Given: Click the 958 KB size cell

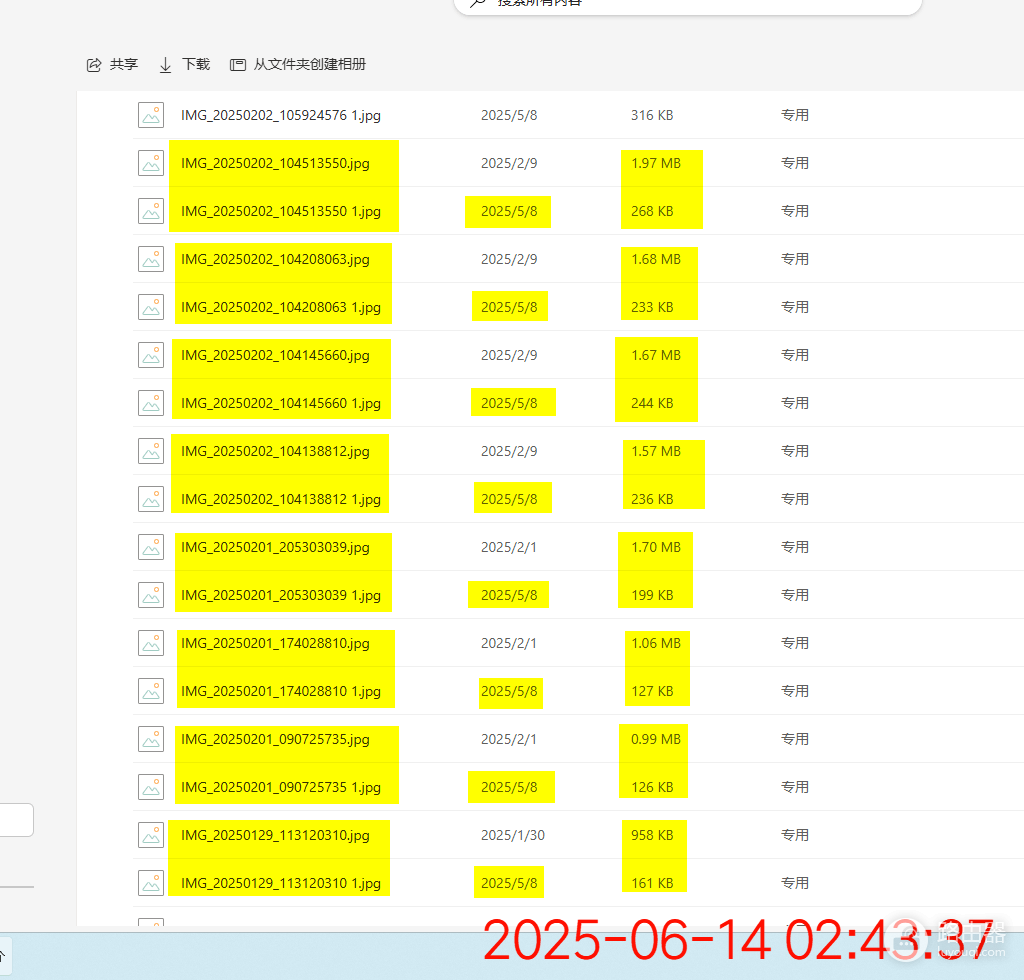Looking at the screenshot, I should tap(652, 835).
